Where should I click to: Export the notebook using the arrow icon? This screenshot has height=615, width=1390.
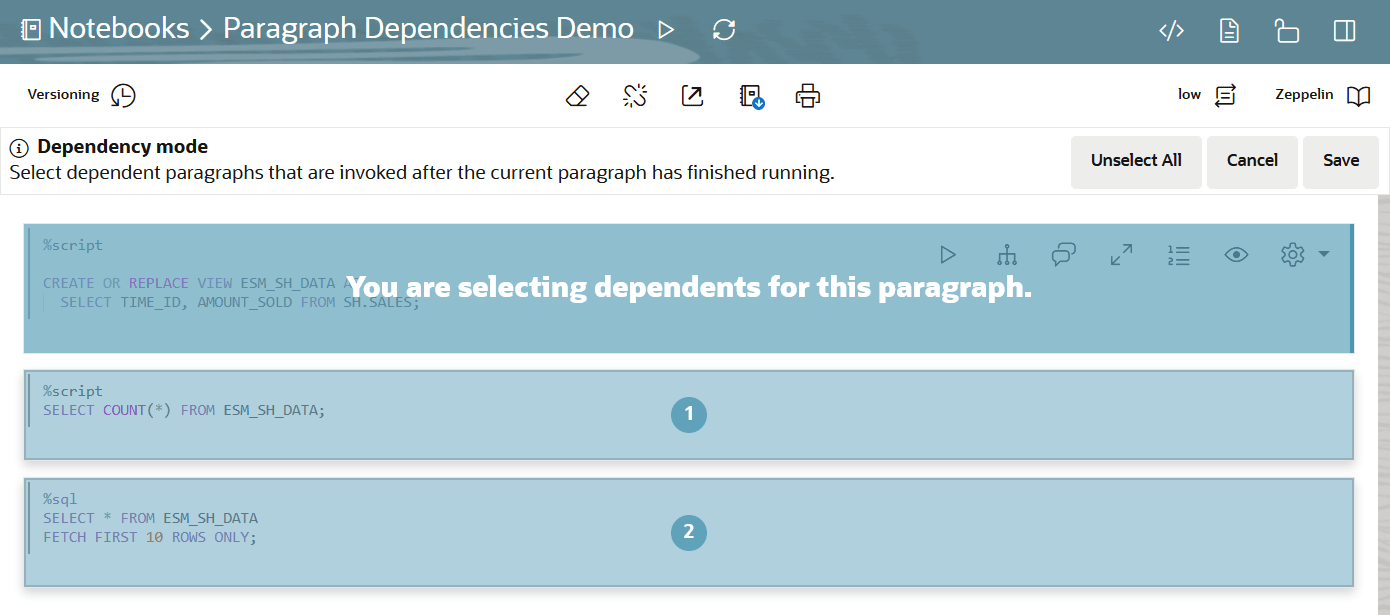[x=692, y=96]
